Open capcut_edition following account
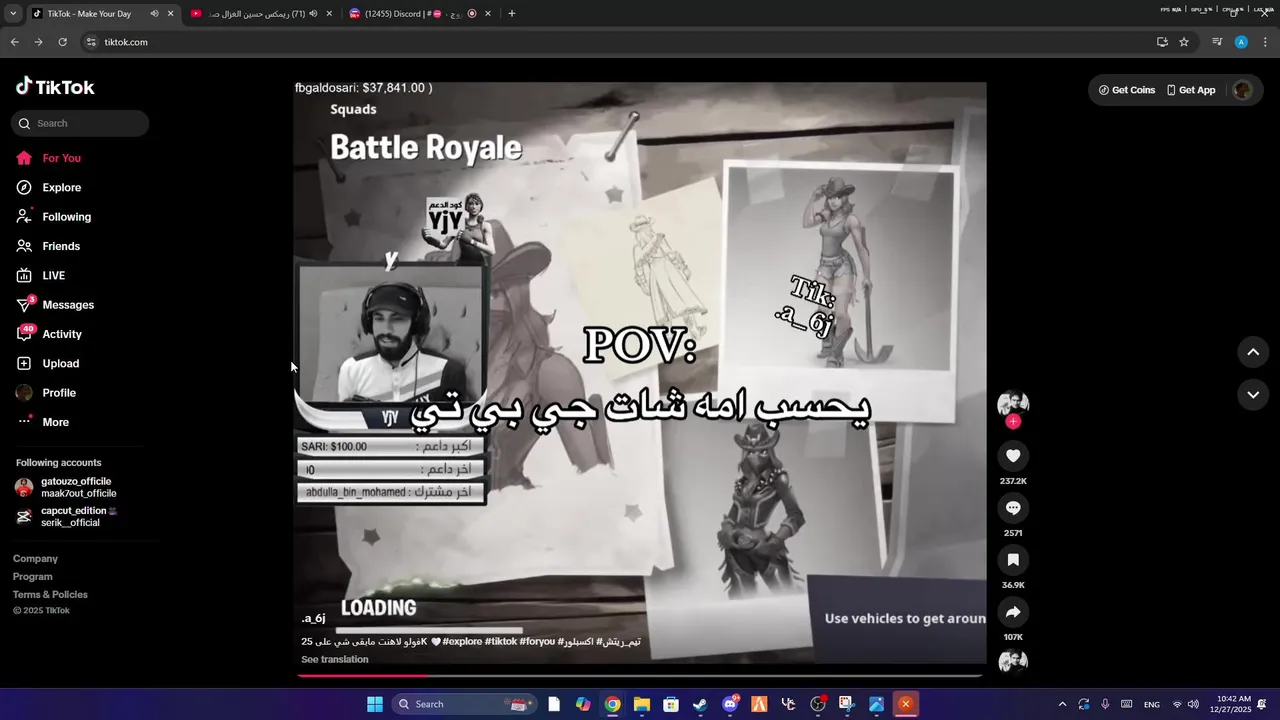 pyautogui.click(x=66, y=516)
